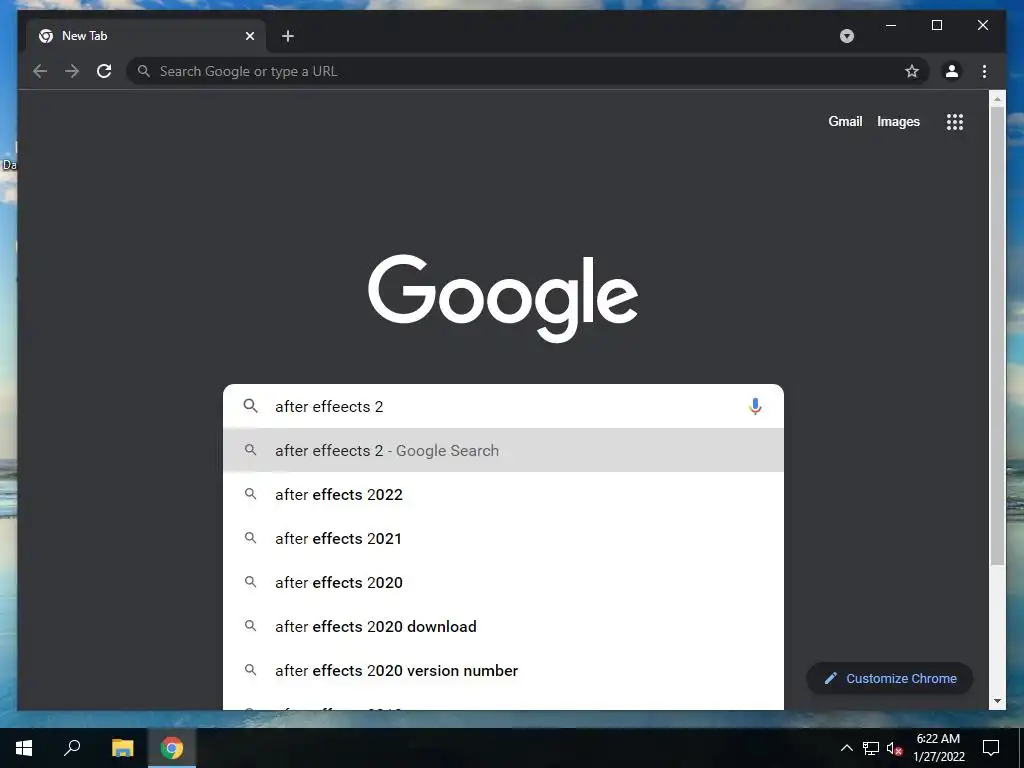Open the Chrome profile avatar
Image resolution: width=1024 pixels, height=768 pixels.
[x=952, y=71]
